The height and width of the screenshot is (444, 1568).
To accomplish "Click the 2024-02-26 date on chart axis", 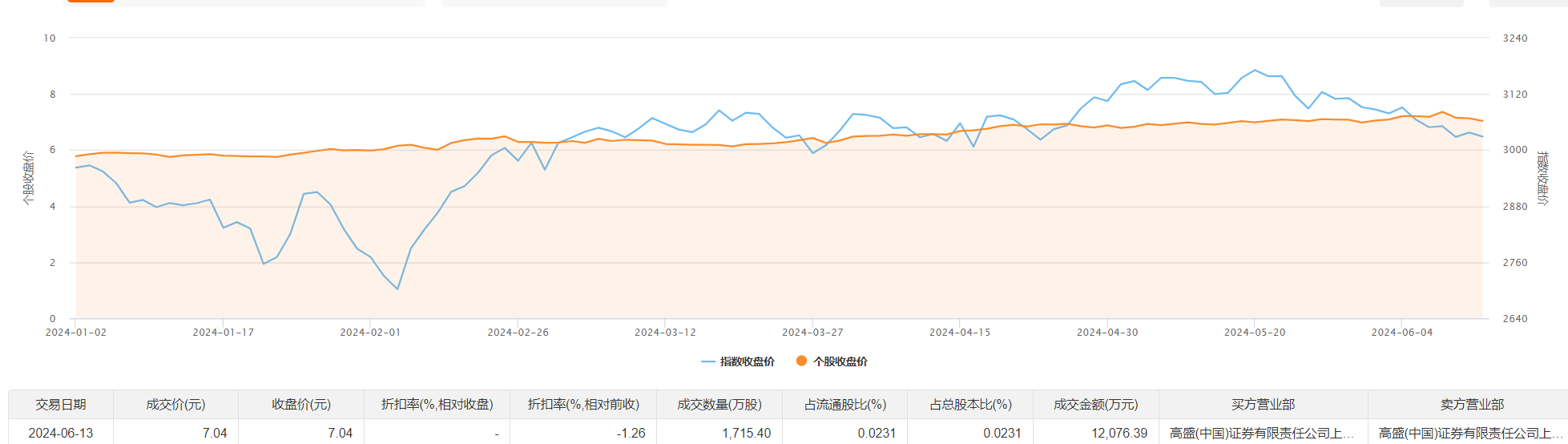I will click(x=518, y=333).
